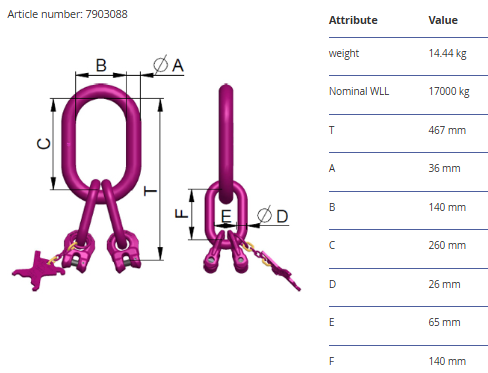
Task: Select the A value 36 mm
Action: [444, 168]
